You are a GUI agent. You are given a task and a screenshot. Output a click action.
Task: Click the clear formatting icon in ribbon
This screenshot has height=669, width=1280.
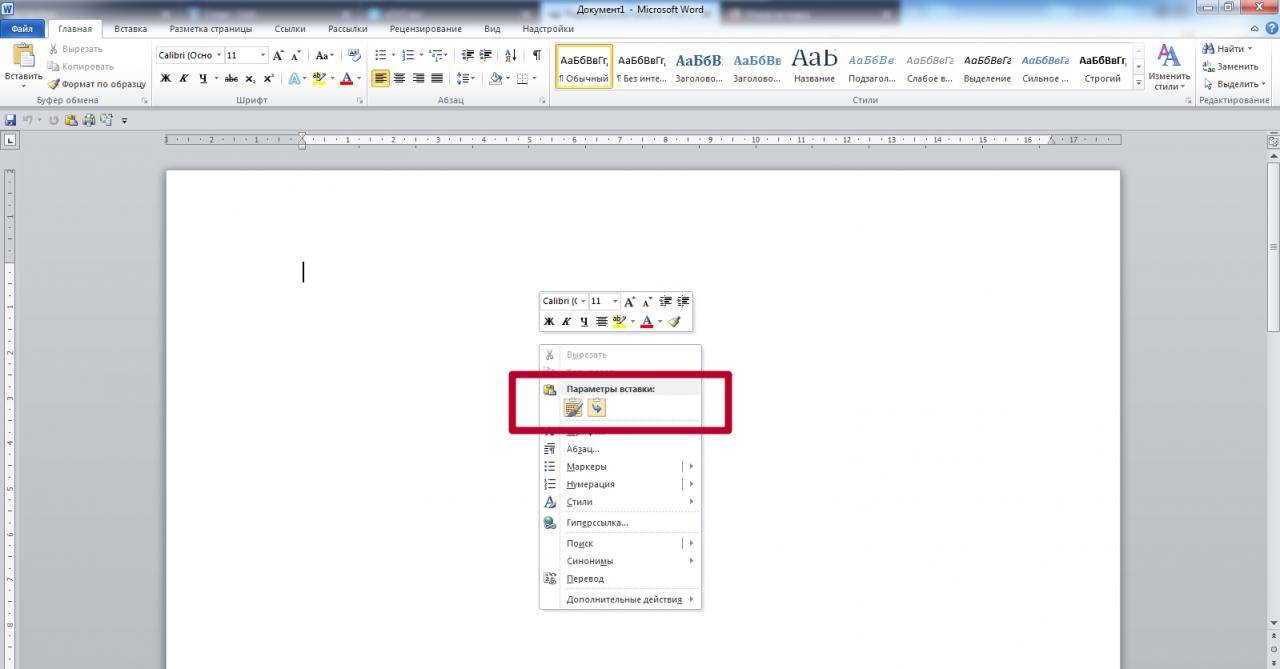coord(354,55)
